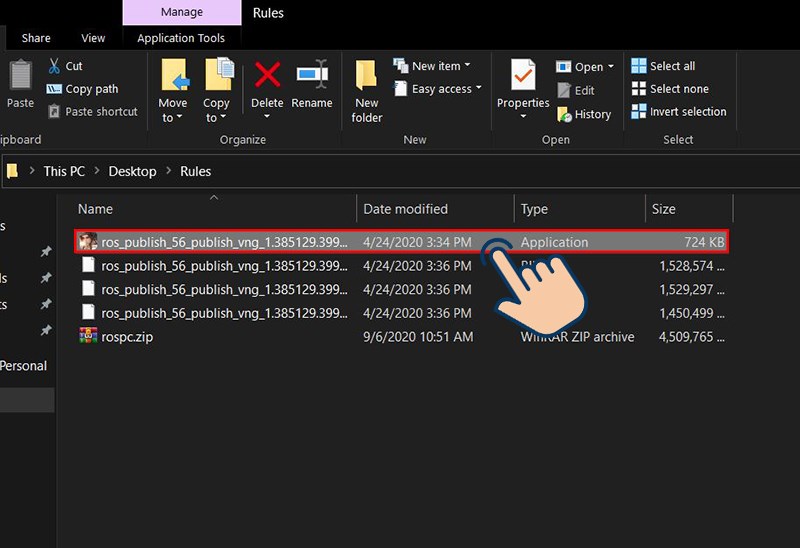Viewport: 800px width, 548px height.
Task: Switch to the View ribbon tab
Action: pyautogui.click(x=93, y=38)
